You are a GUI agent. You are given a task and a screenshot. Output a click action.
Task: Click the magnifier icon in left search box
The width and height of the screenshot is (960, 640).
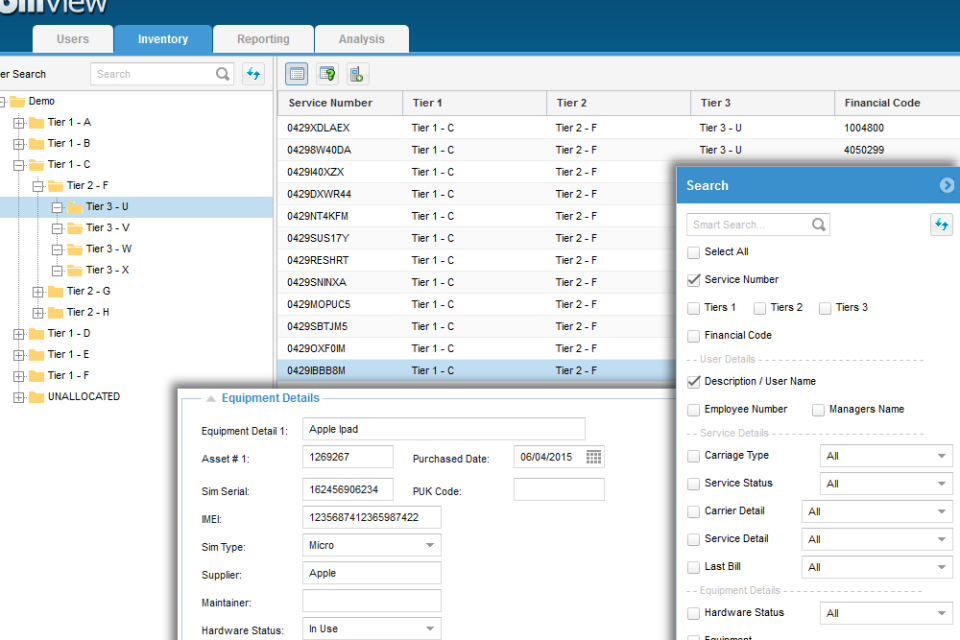(x=223, y=74)
